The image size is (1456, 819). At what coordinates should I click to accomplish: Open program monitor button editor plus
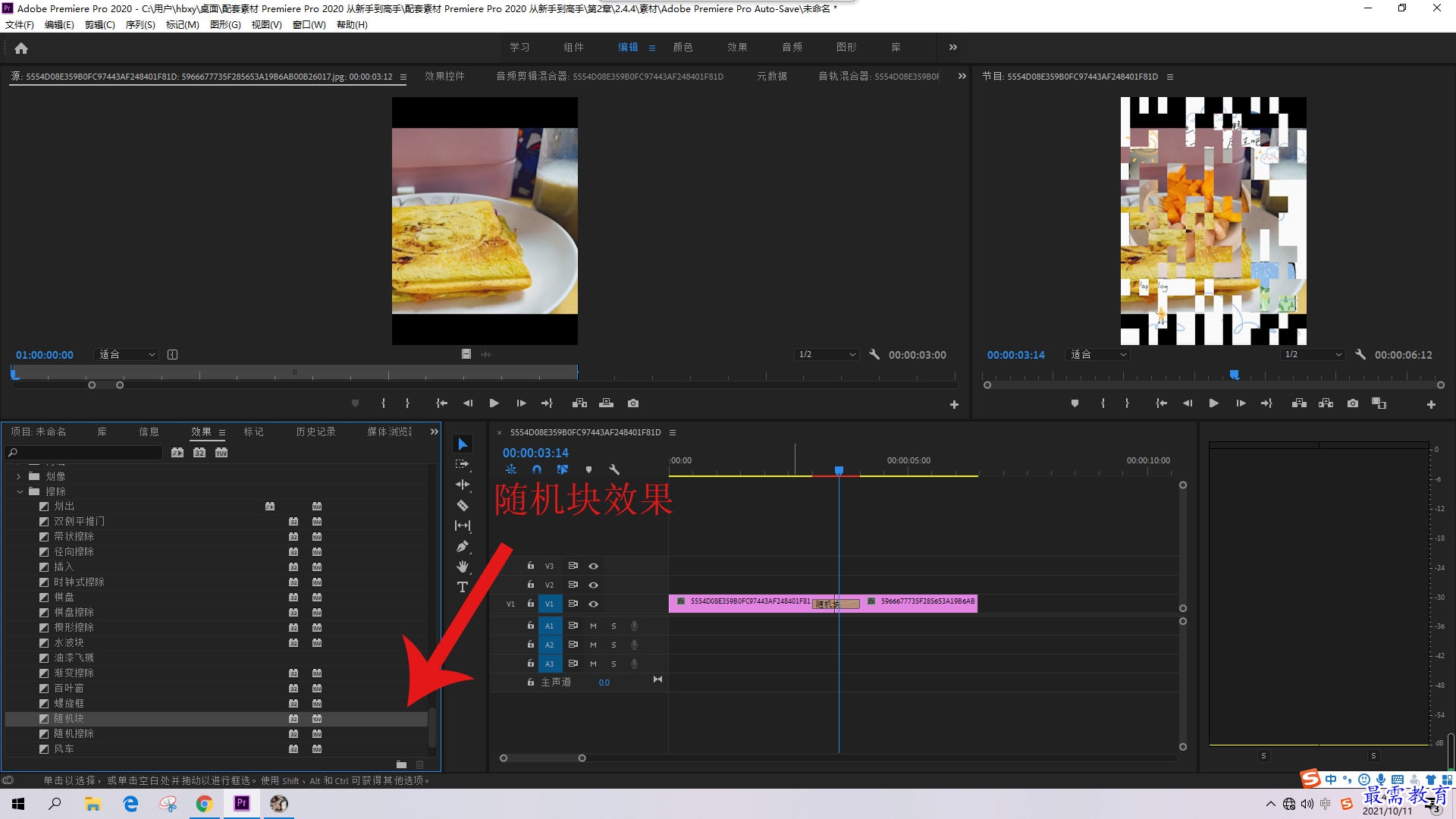1431,404
